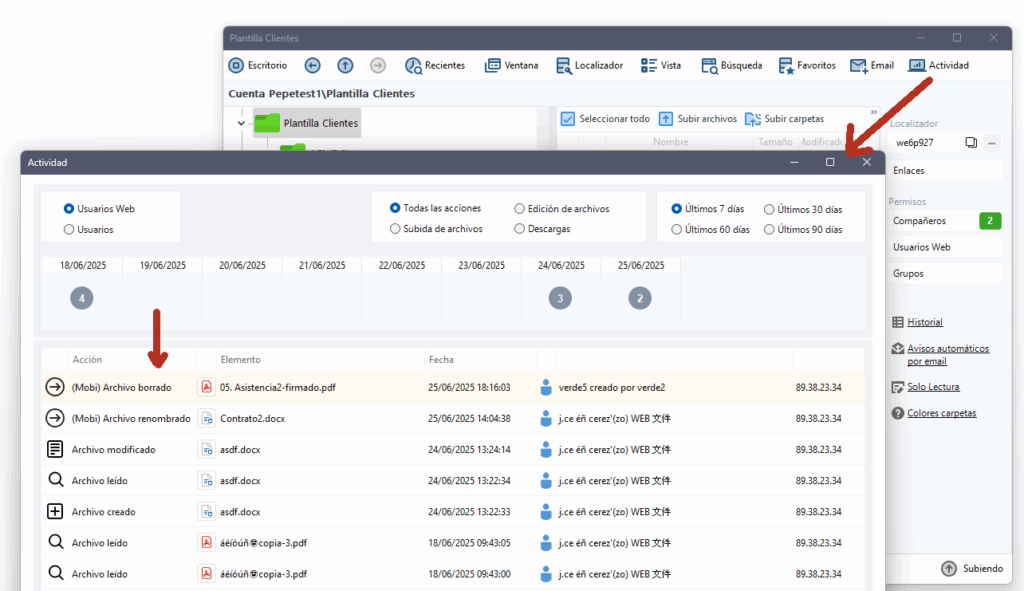This screenshot has width=1024, height=591.
Task: Click the back arrow navigation icon
Action: pyautogui.click(x=312, y=65)
